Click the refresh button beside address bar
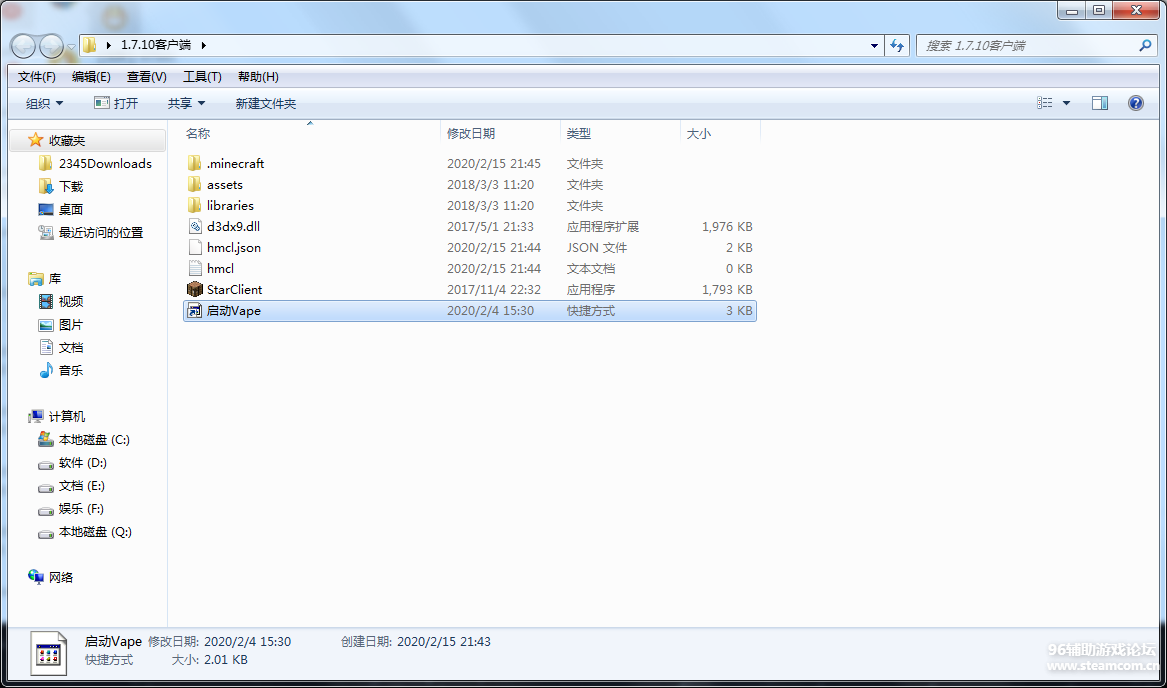 pos(897,46)
